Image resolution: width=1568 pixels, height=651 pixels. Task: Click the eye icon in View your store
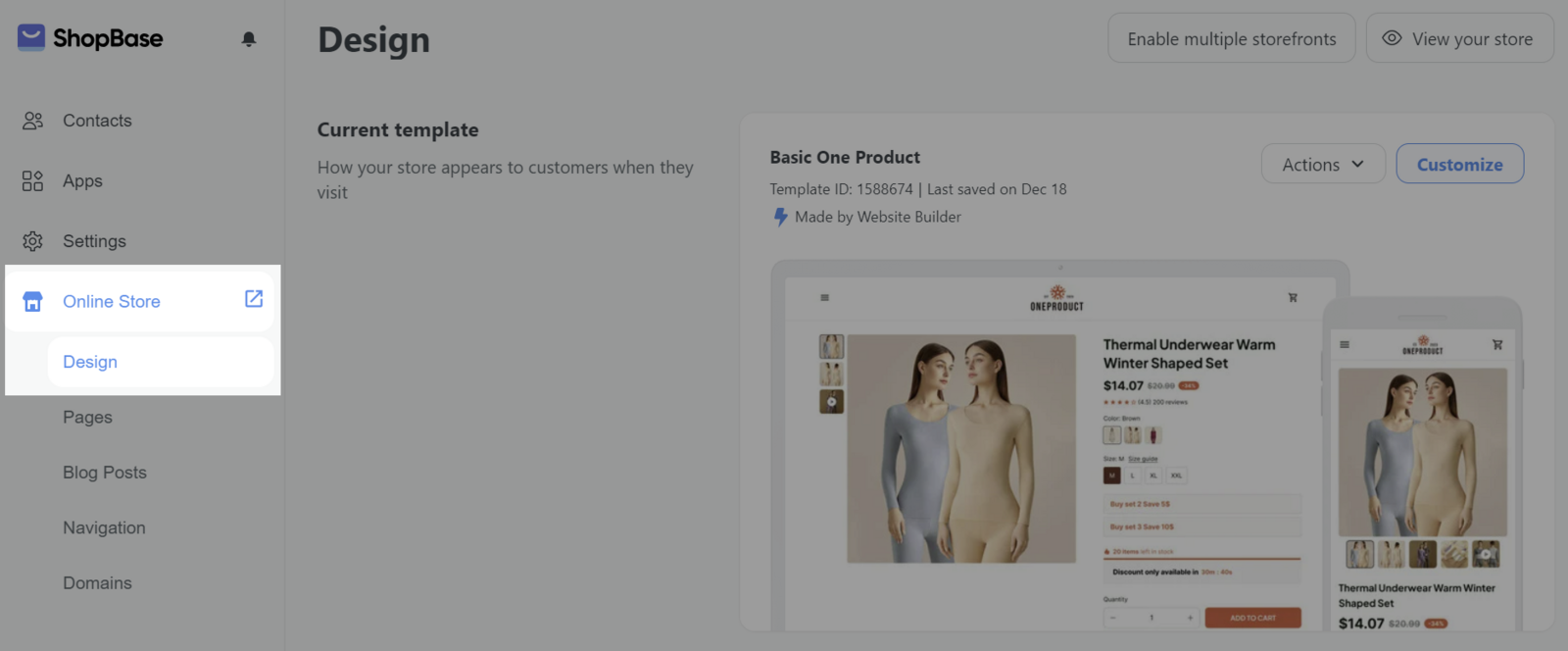coord(1392,38)
